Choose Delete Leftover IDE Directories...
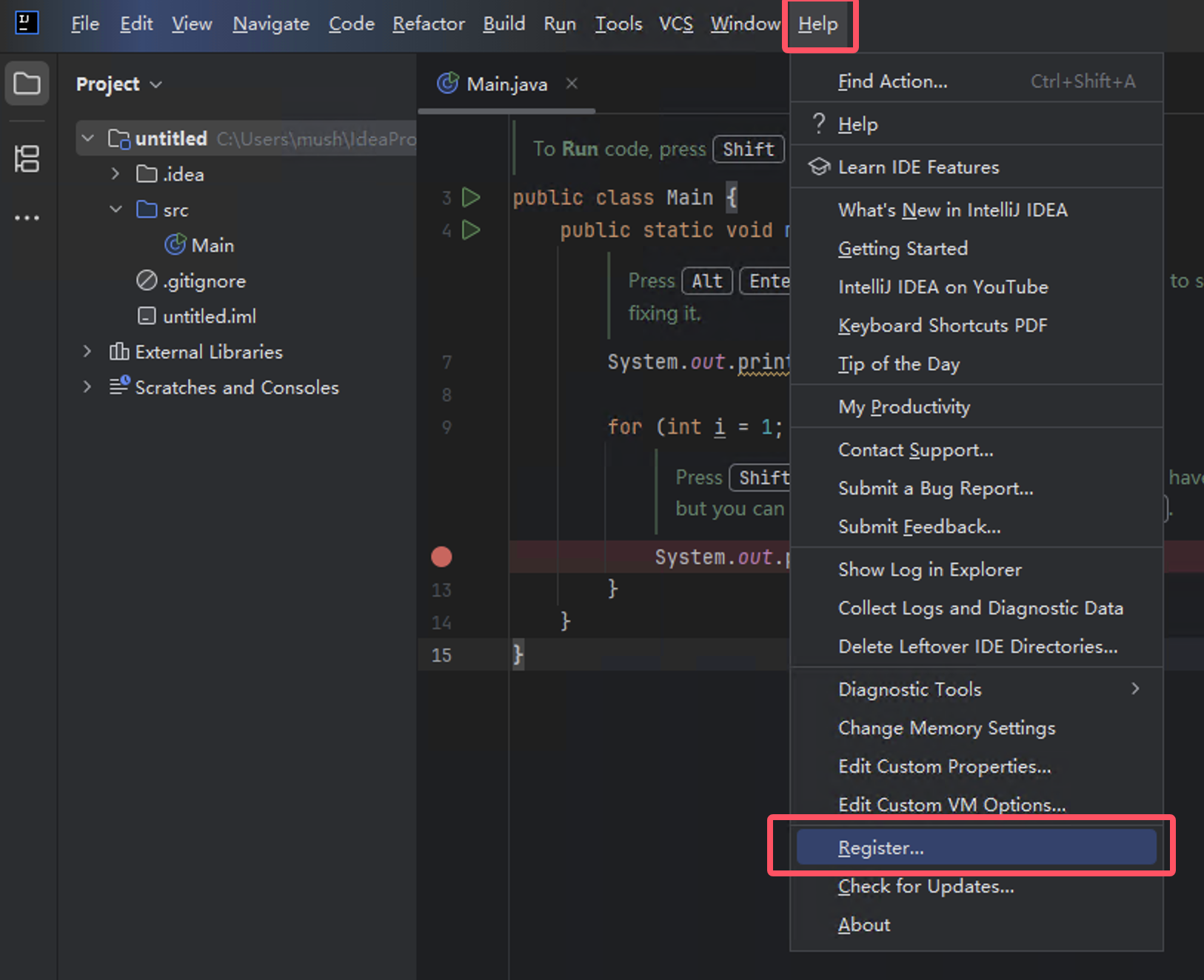 (x=977, y=646)
